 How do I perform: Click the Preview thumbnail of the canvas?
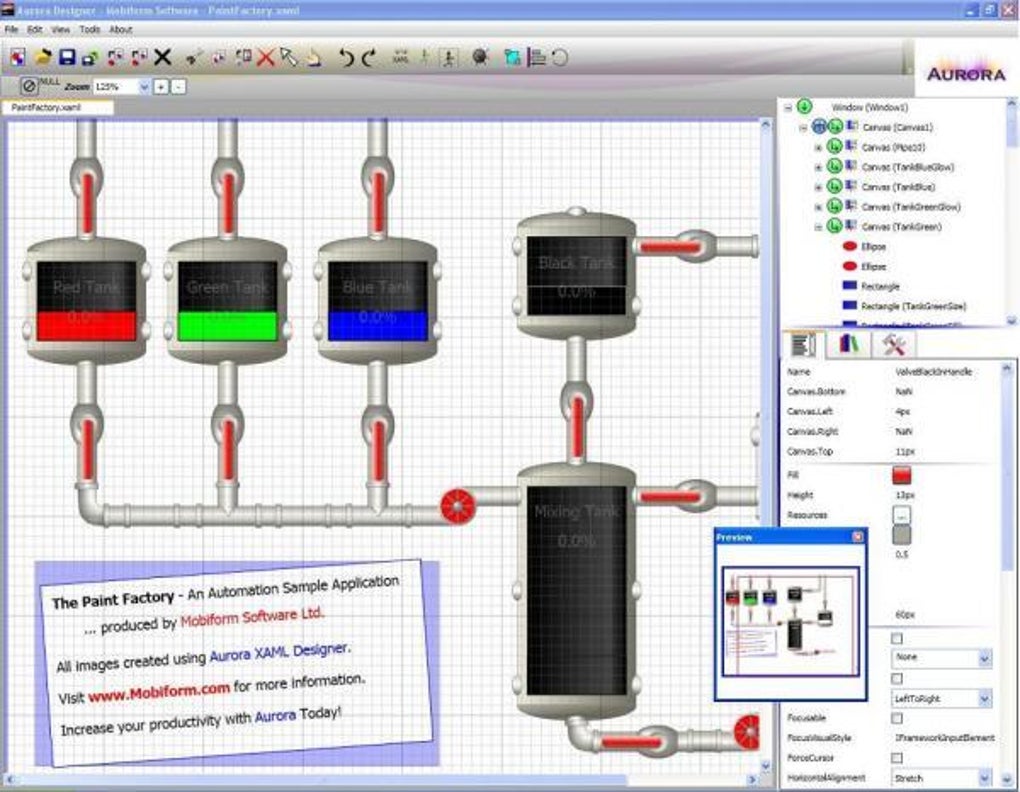point(790,622)
